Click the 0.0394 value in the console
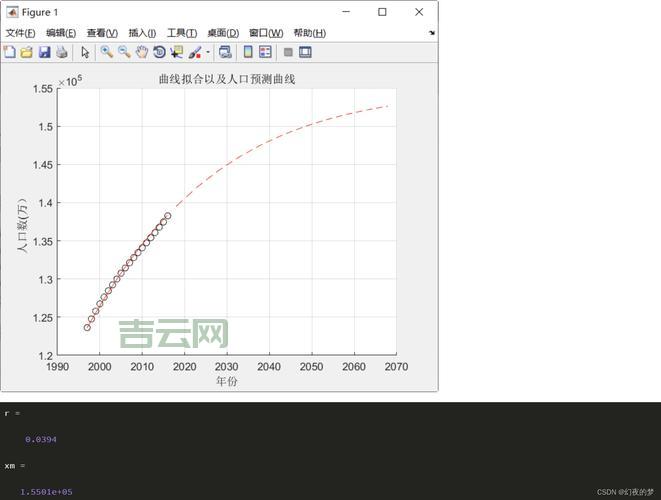Viewport: 661px width, 500px height. click(x=40, y=439)
